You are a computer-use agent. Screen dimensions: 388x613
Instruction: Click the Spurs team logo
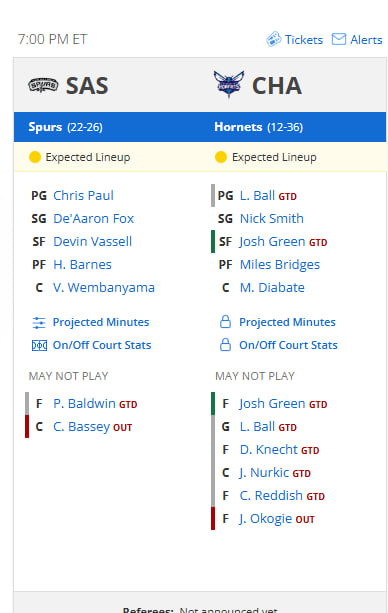[x=43, y=85]
